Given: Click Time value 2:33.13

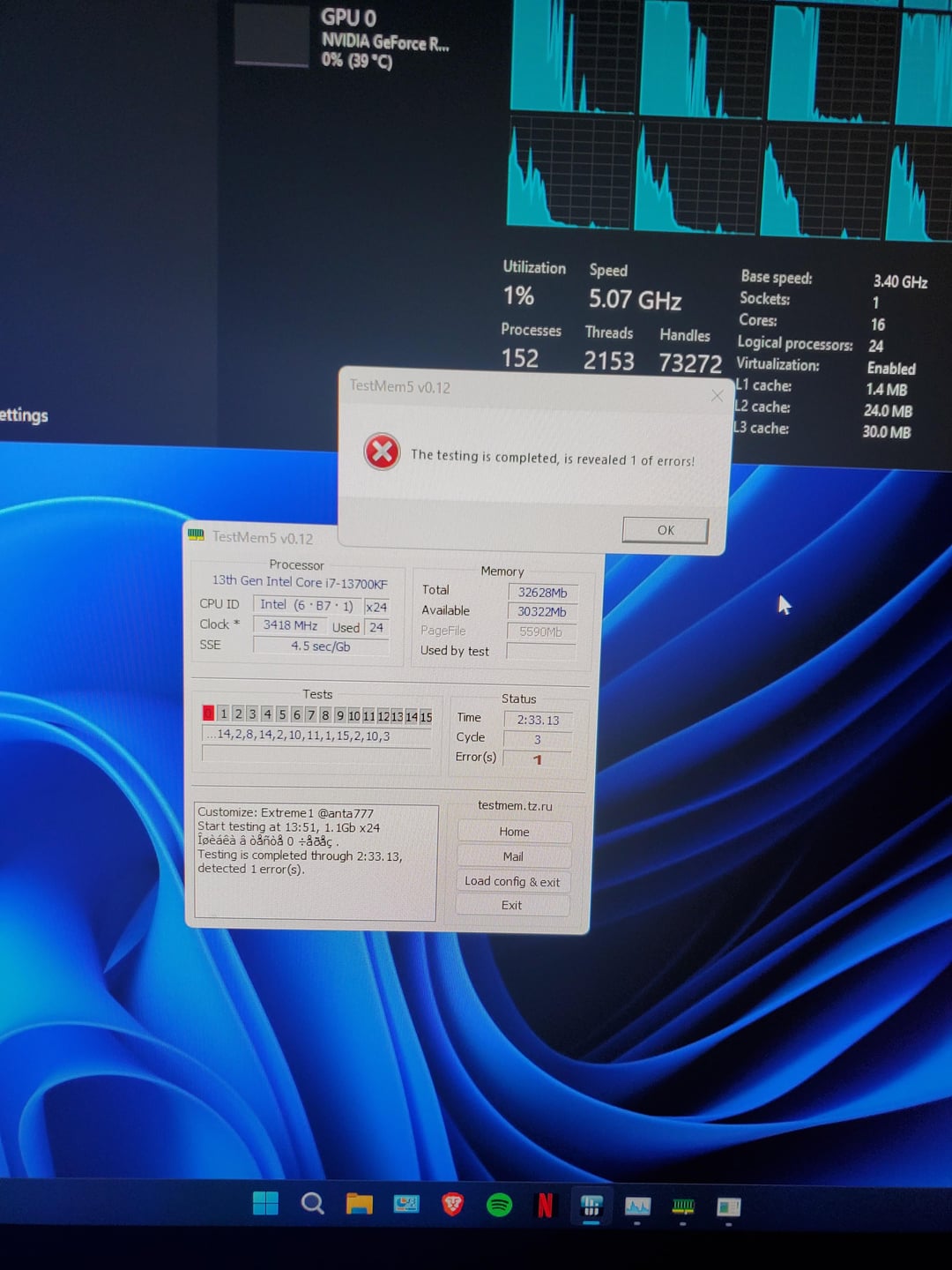Looking at the screenshot, I should [538, 720].
